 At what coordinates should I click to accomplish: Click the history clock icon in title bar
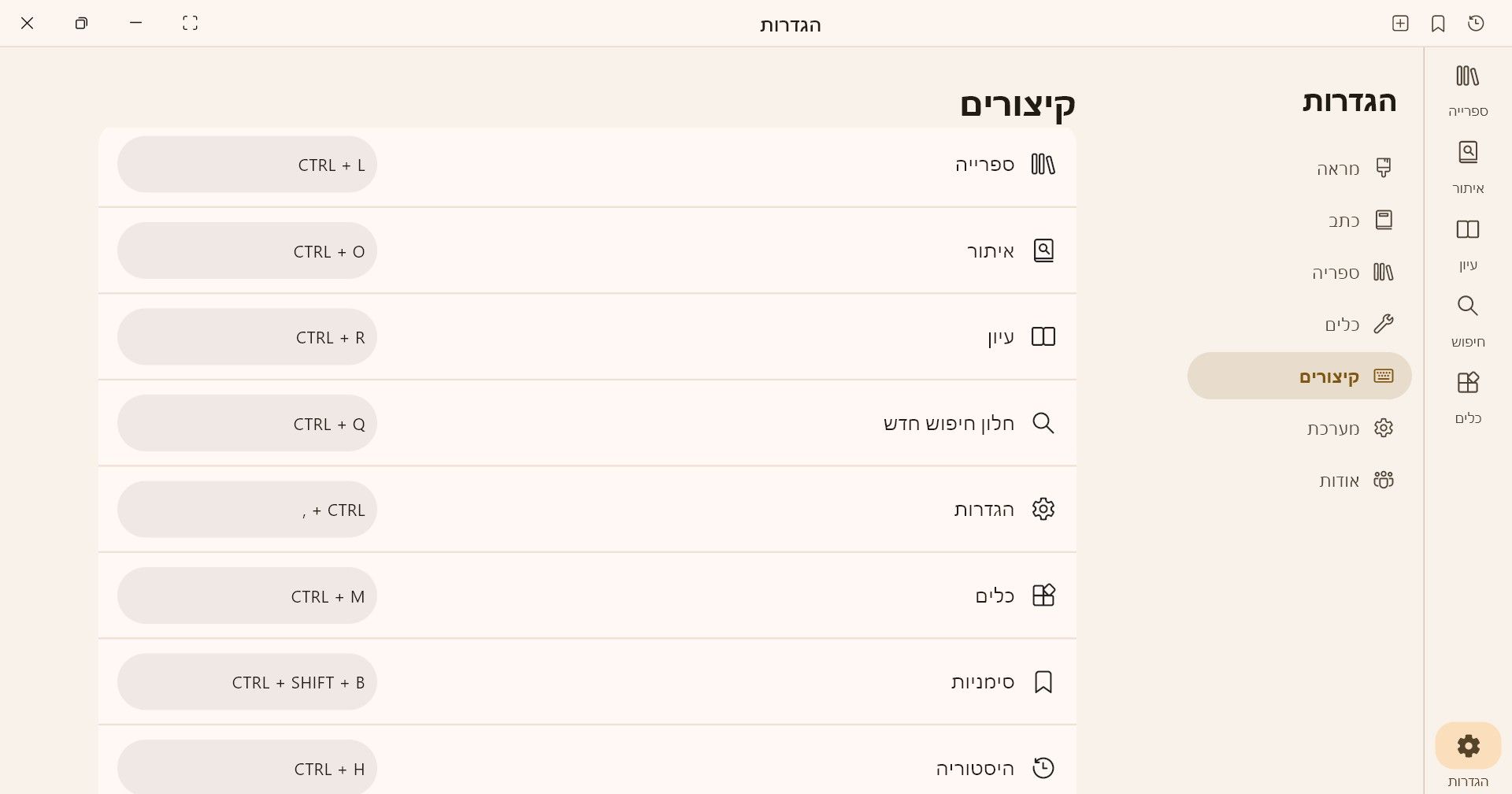(1477, 24)
